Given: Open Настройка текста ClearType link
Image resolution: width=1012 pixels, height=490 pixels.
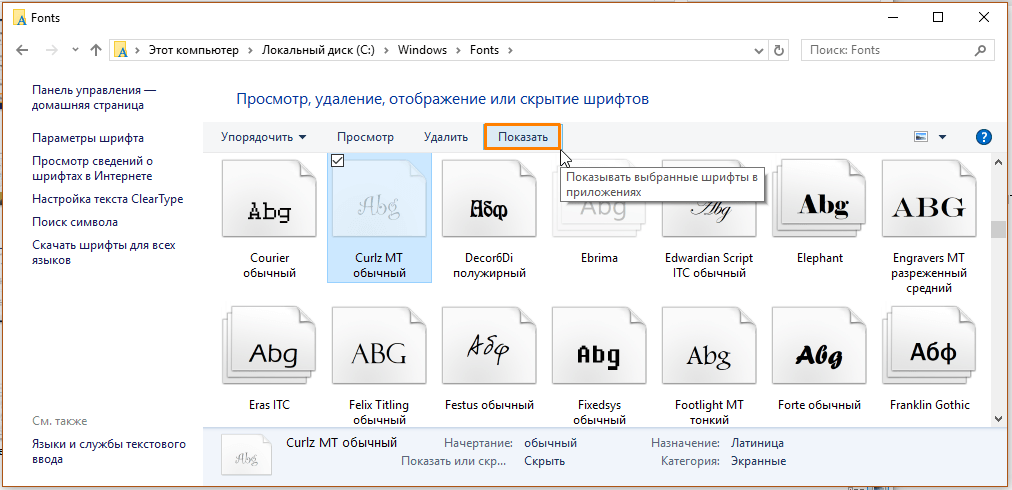Looking at the screenshot, I should click(x=108, y=199).
